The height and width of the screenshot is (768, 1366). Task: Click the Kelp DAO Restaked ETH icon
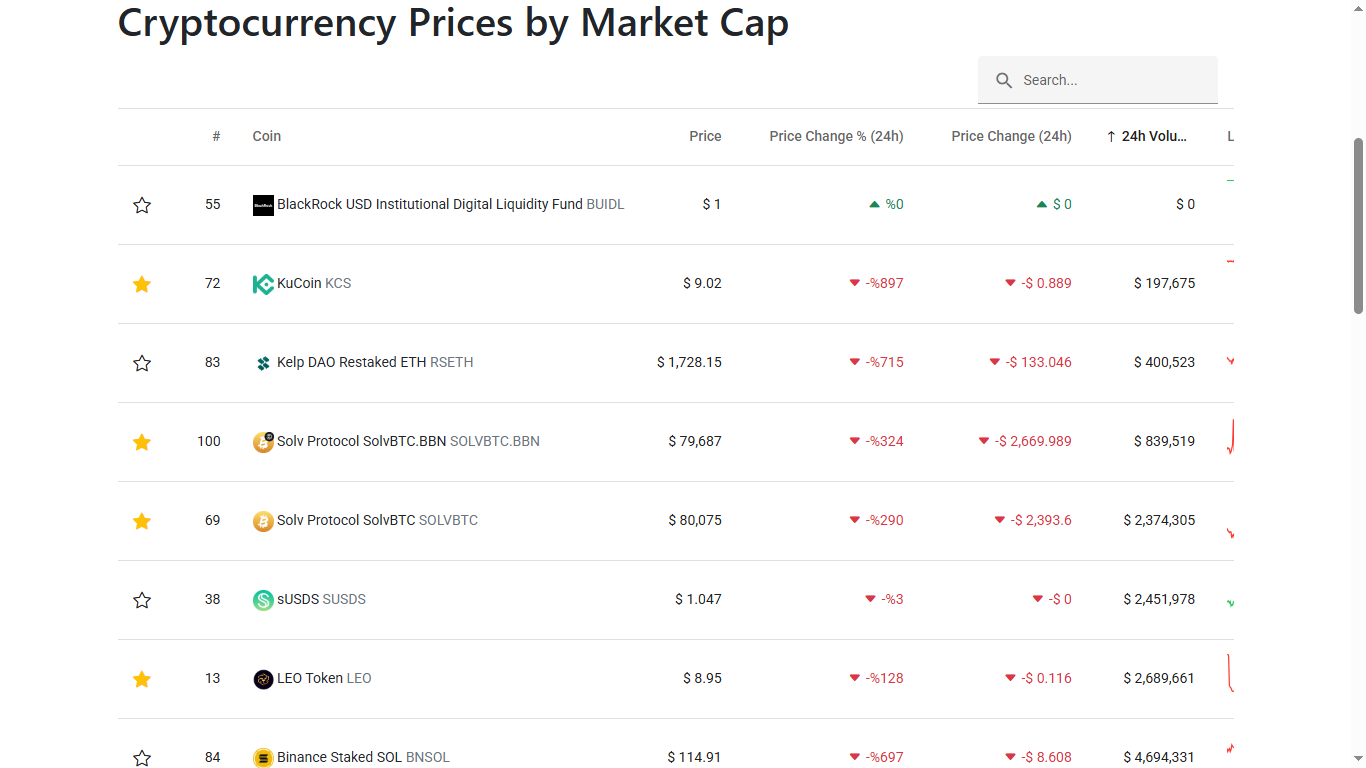(263, 363)
